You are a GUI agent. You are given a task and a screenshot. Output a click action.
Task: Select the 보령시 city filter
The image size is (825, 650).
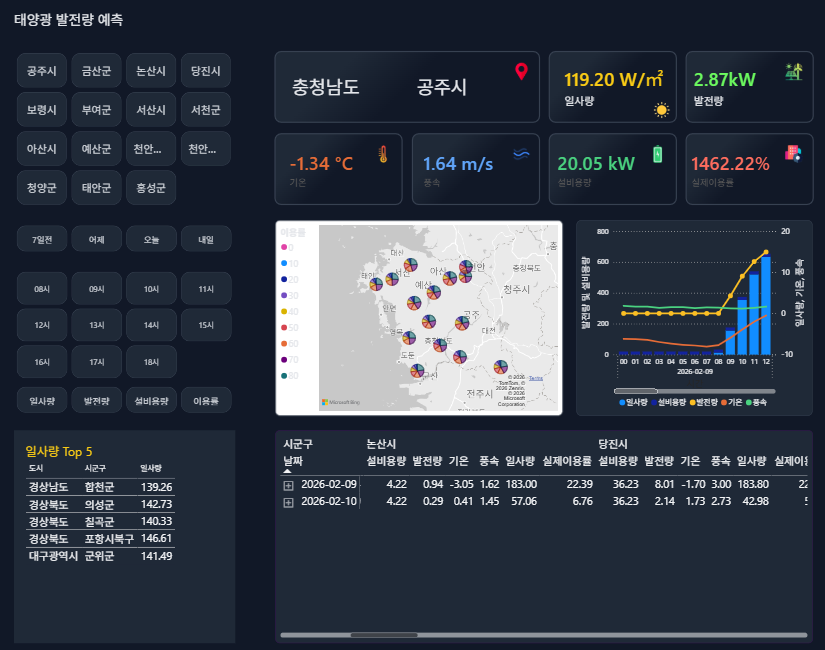pos(42,109)
